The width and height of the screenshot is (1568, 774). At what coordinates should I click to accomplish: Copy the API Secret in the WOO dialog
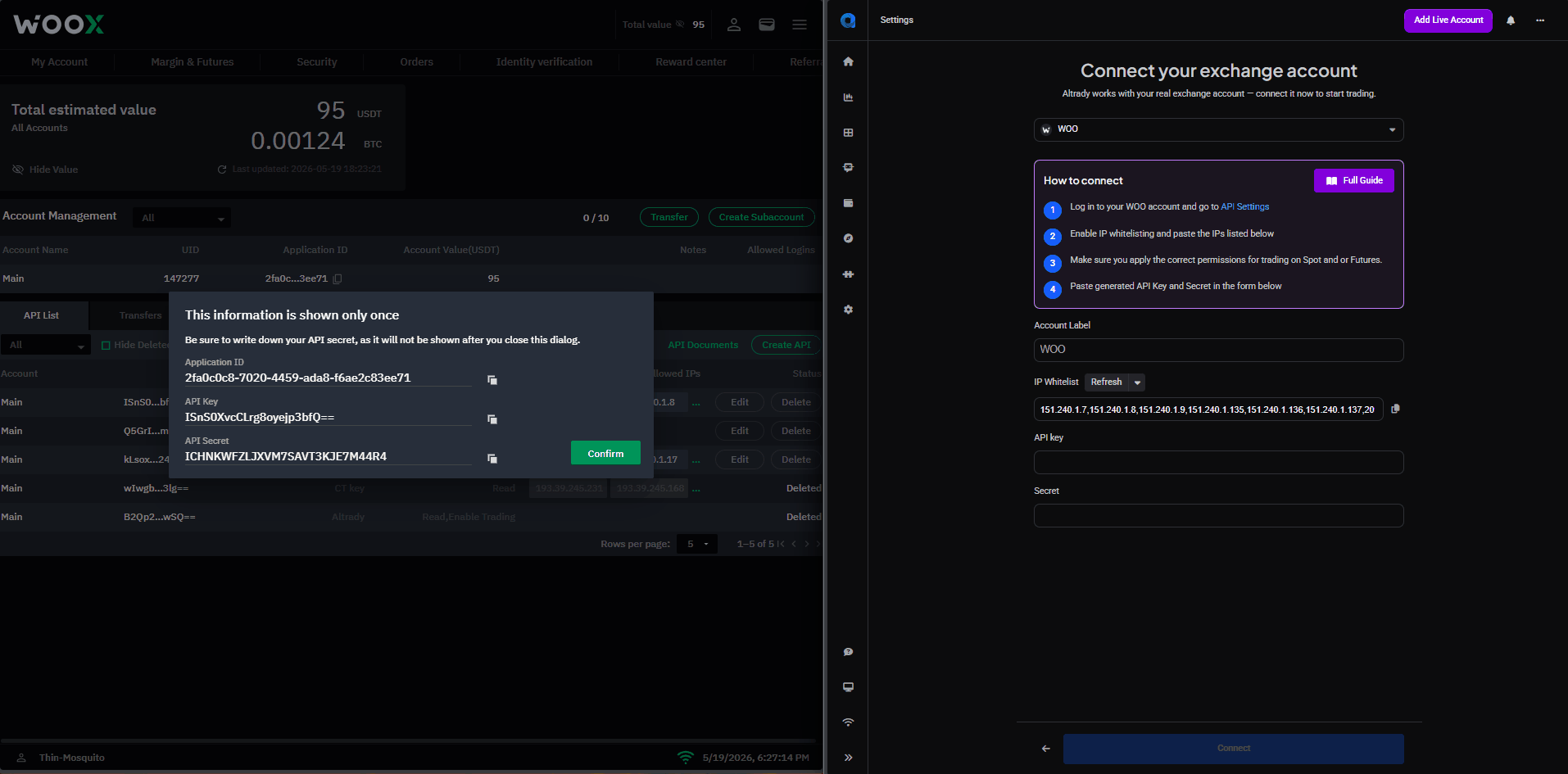pyautogui.click(x=492, y=459)
